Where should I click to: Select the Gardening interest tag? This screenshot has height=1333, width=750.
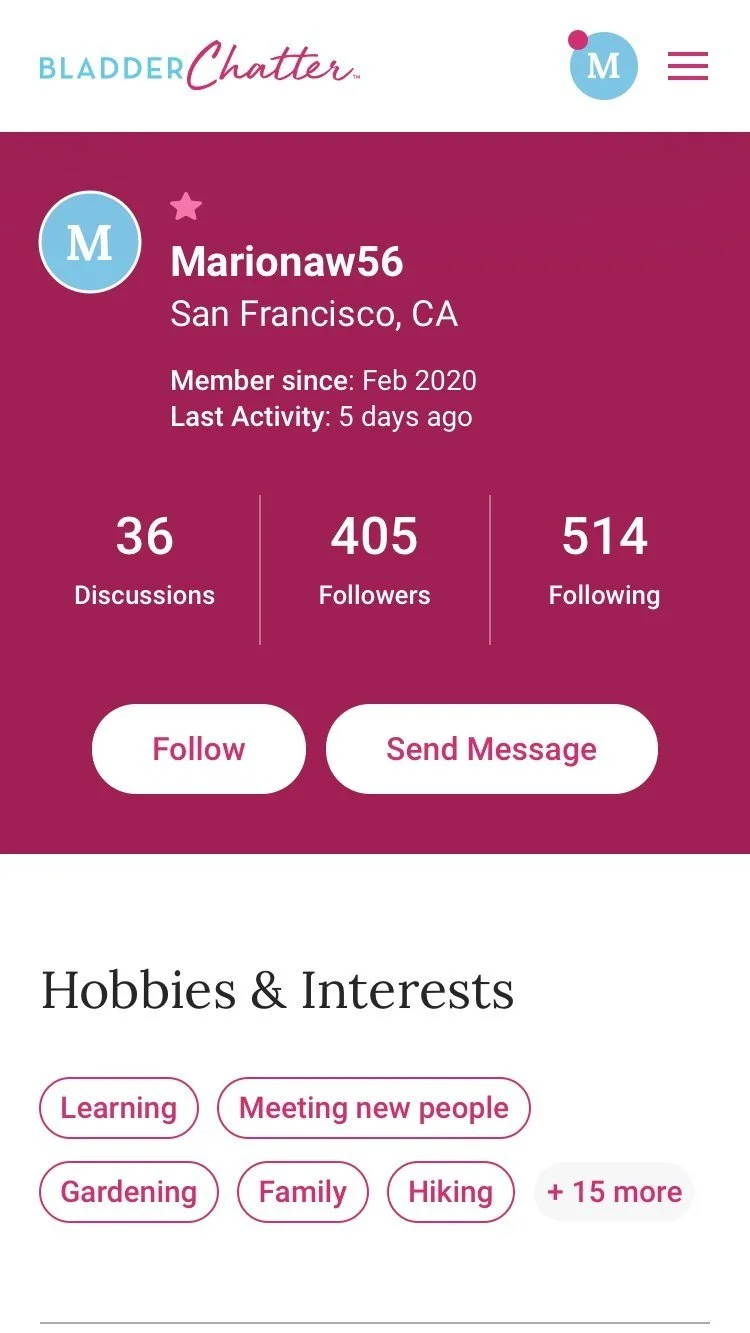point(129,1192)
